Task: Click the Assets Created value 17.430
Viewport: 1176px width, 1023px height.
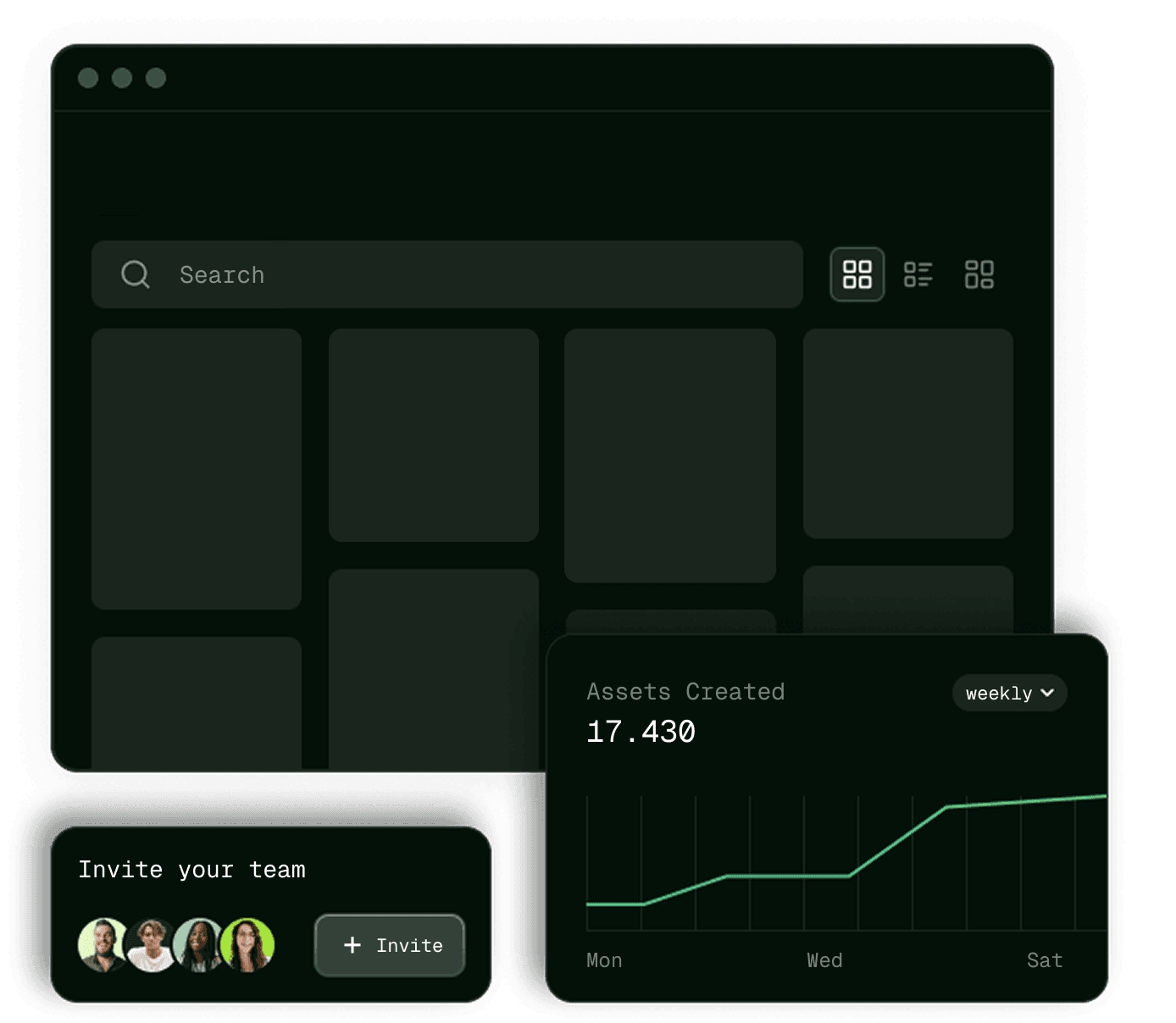Action: 641,732
